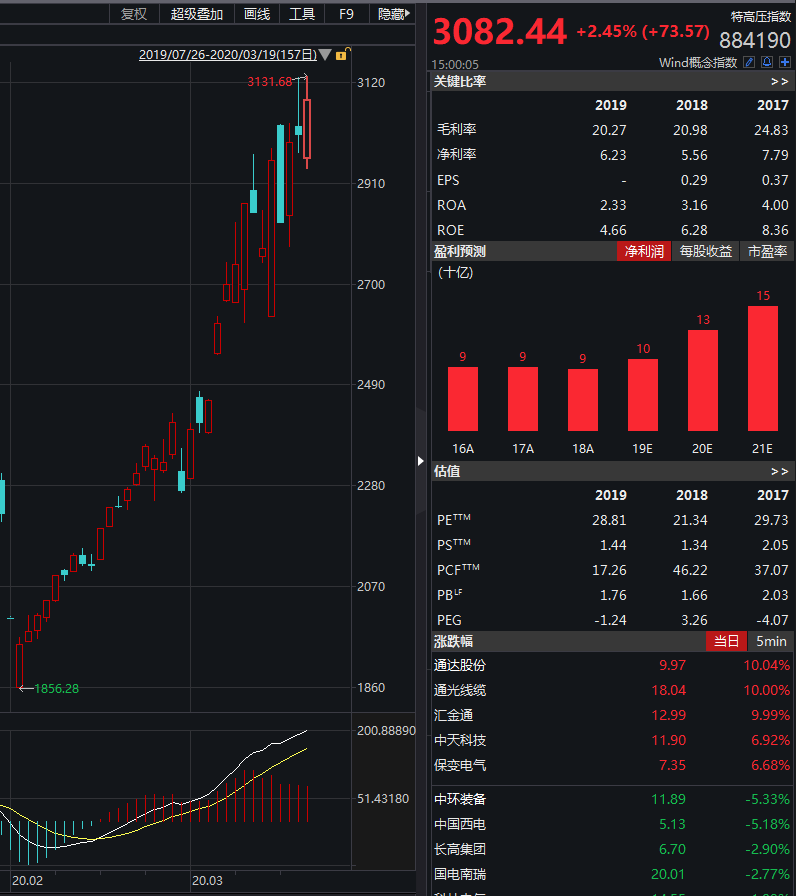
Task: Open 通达股份 in the gainers list
Action: point(460,665)
